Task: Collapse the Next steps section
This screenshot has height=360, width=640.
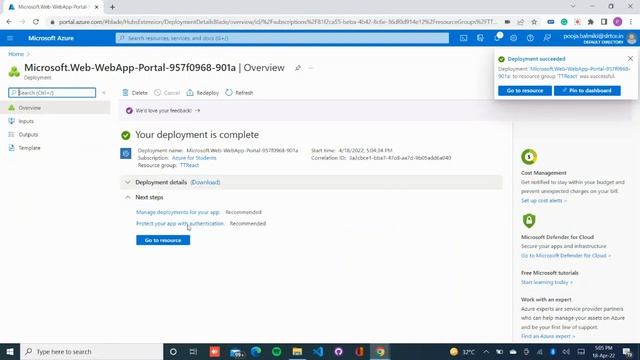Action: click(x=128, y=197)
